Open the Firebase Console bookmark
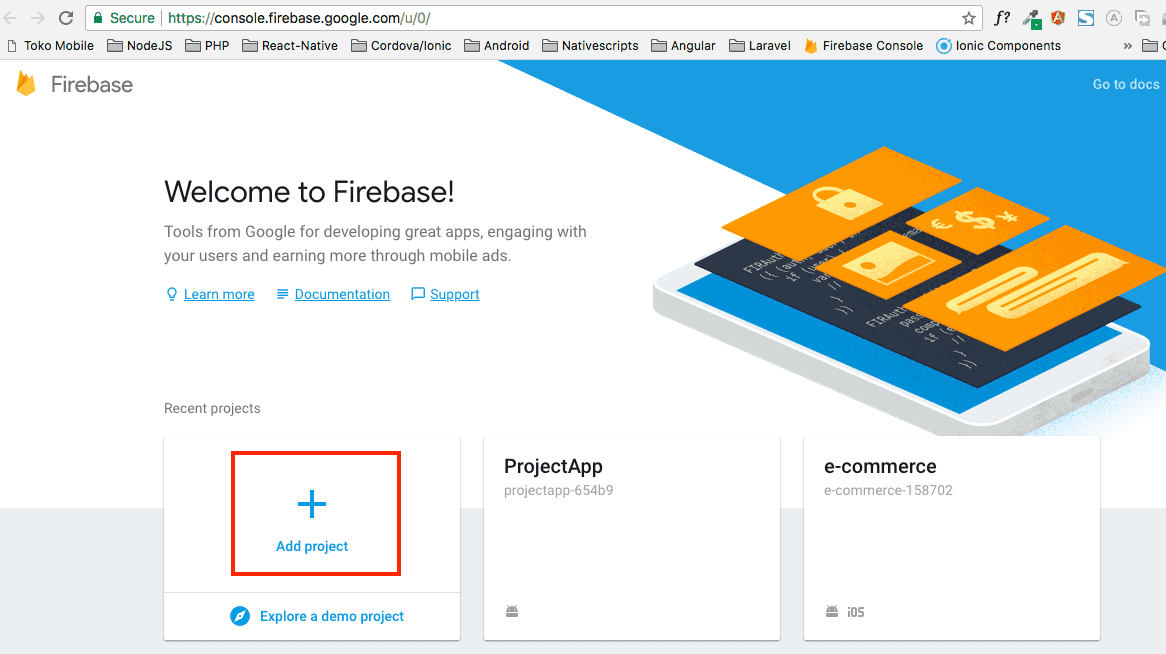 coord(863,45)
